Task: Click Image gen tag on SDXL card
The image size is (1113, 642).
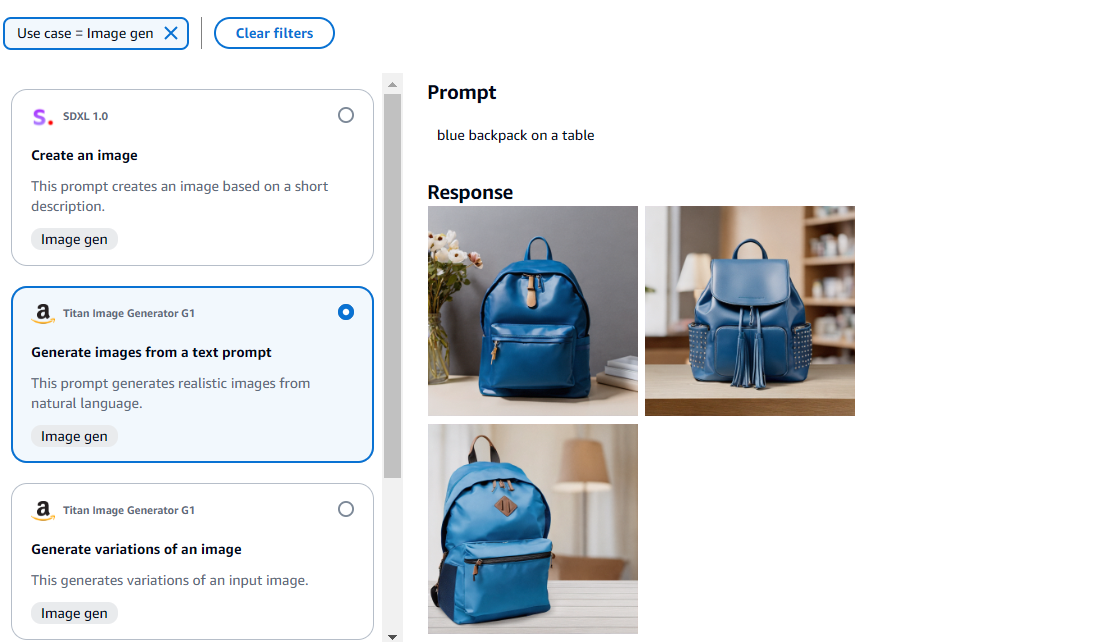Action: 75,239
